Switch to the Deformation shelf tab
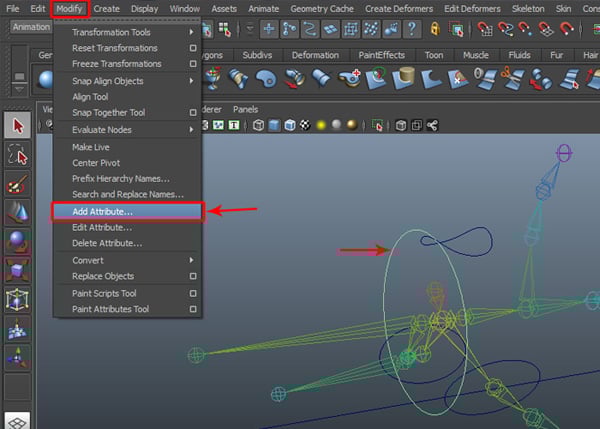The height and width of the screenshot is (429, 600). 315,55
